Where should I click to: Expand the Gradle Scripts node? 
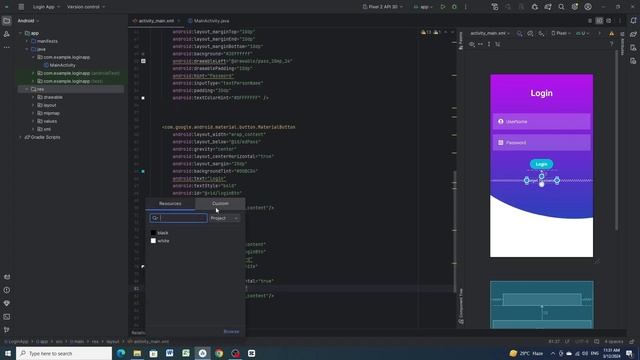(20, 137)
